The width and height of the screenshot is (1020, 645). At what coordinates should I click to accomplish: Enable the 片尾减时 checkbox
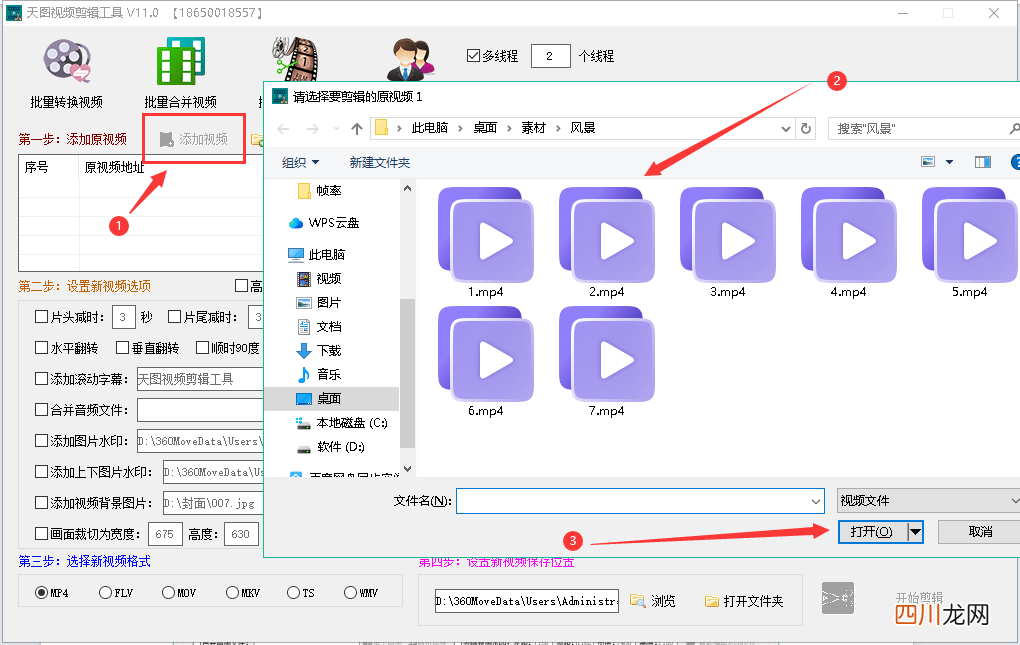coord(174,317)
